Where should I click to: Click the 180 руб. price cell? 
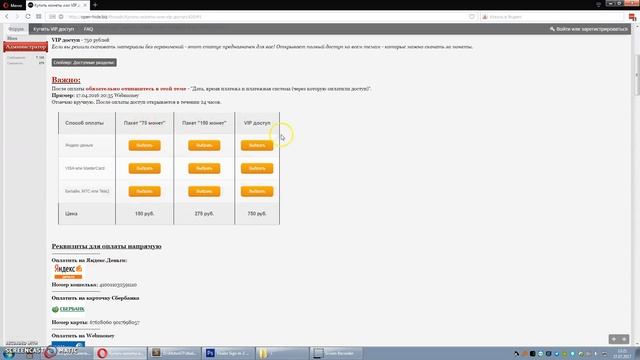click(x=144, y=213)
